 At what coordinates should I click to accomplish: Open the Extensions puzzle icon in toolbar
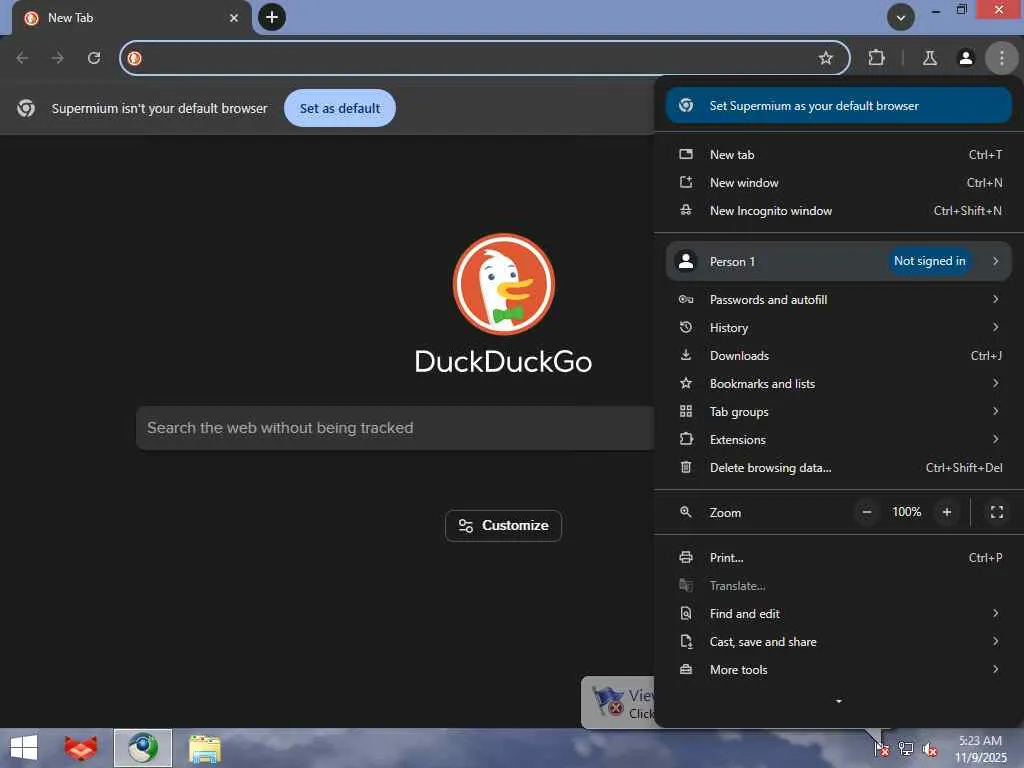[876, 58]
